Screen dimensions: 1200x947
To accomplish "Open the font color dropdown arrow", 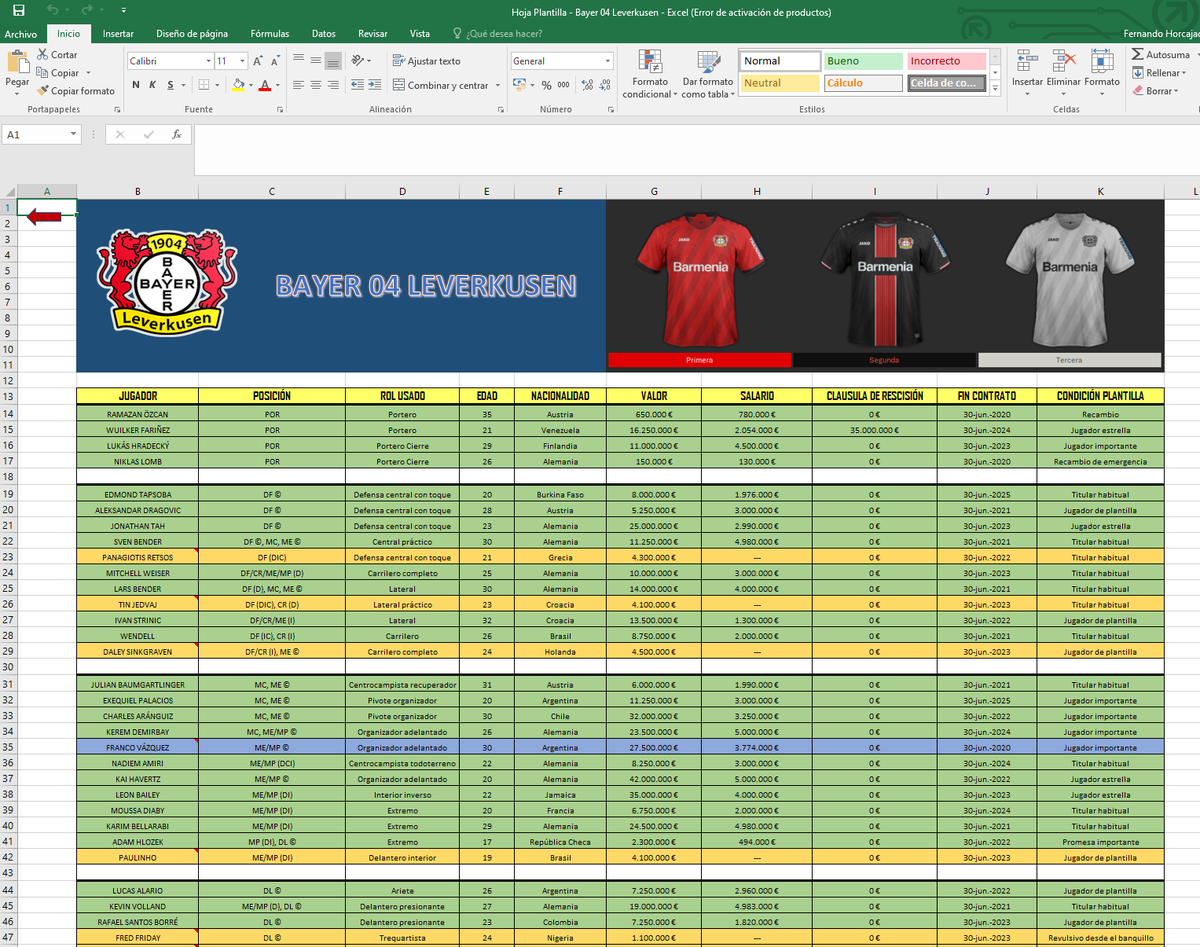I will point(277,85).
